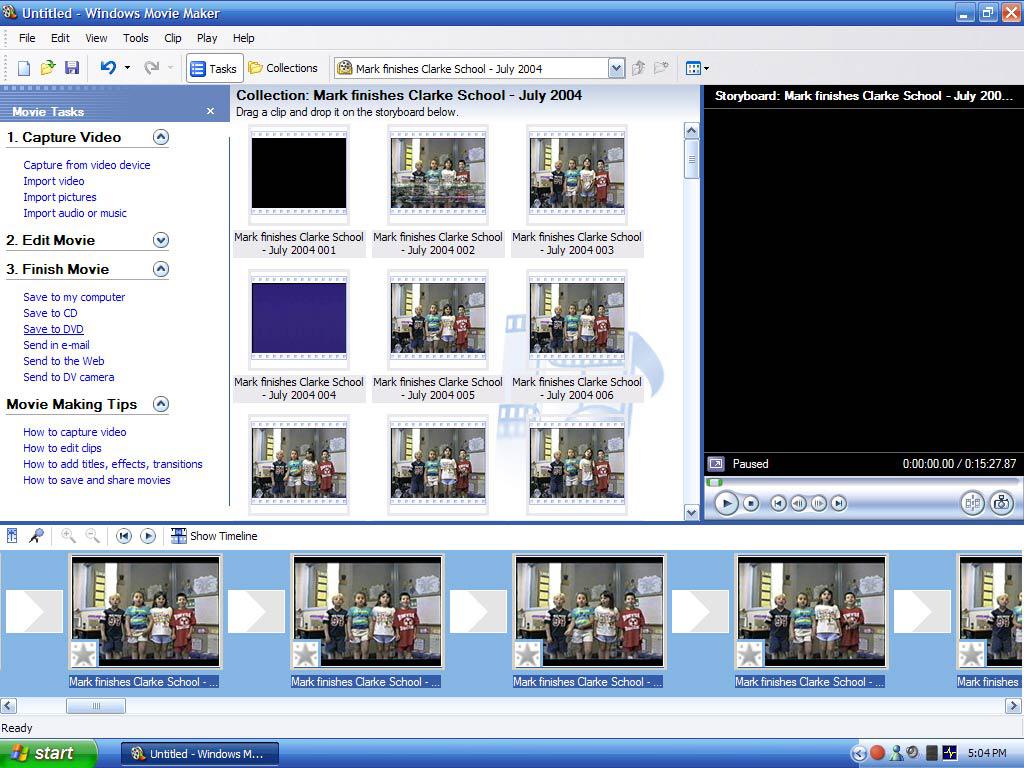This screenshot has height=768, width=1024.
Task: Click the Up One Level icon
Action: click(x=639, y=68)
